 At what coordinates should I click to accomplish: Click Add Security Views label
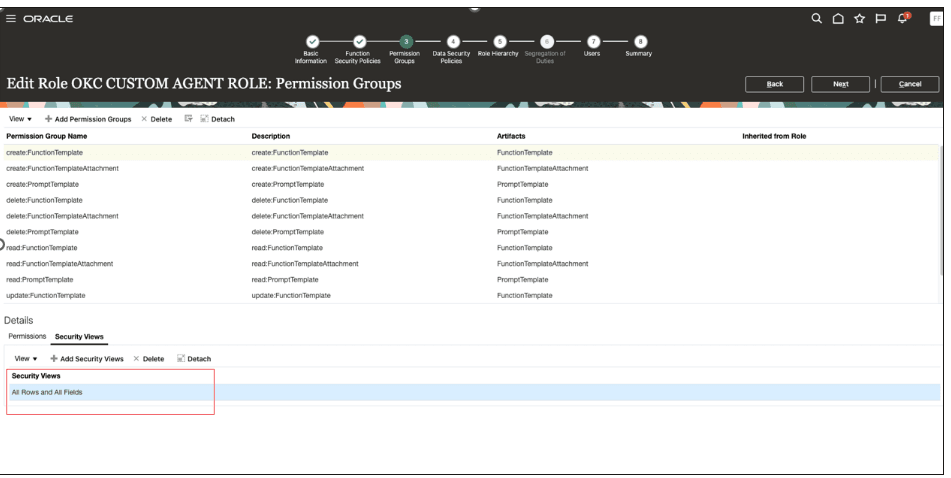(x=92, y=359)
